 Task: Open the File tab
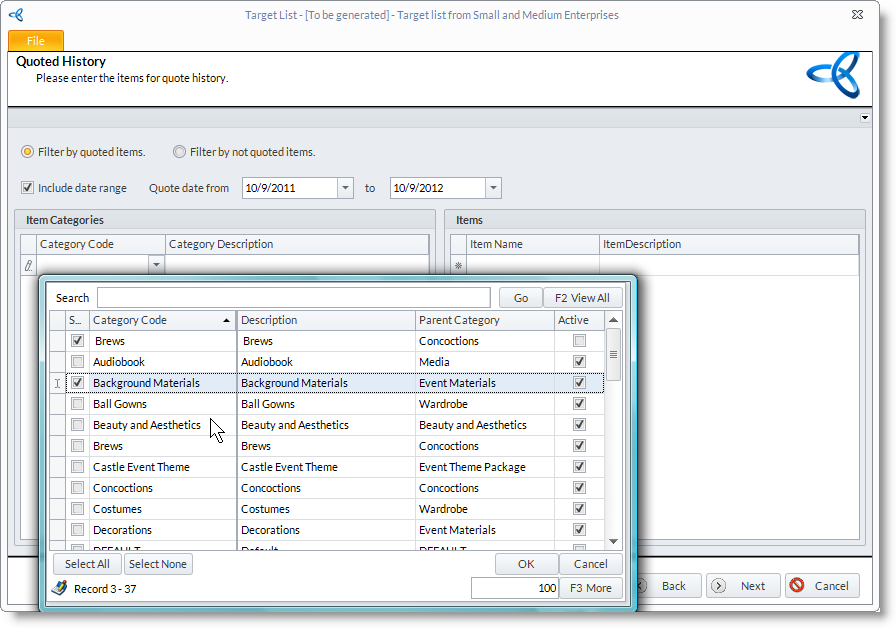point(36,41)
